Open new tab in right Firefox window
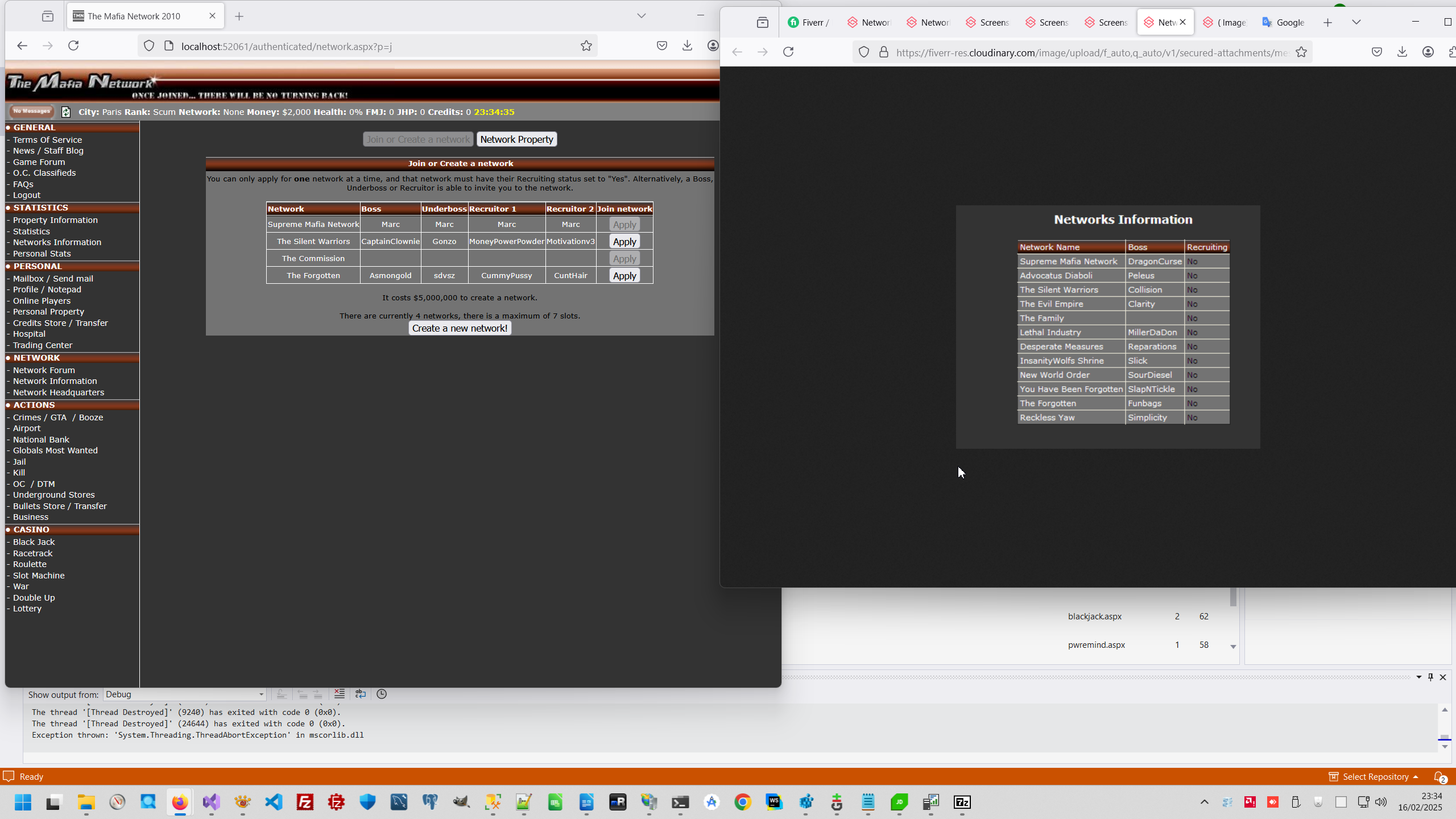 tap(1327, 22)
